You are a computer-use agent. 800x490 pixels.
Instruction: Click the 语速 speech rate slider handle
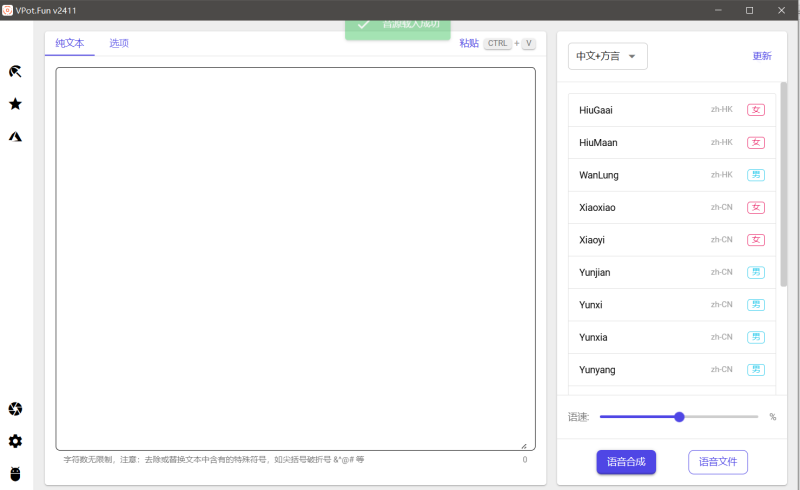(x=679, y=417)
